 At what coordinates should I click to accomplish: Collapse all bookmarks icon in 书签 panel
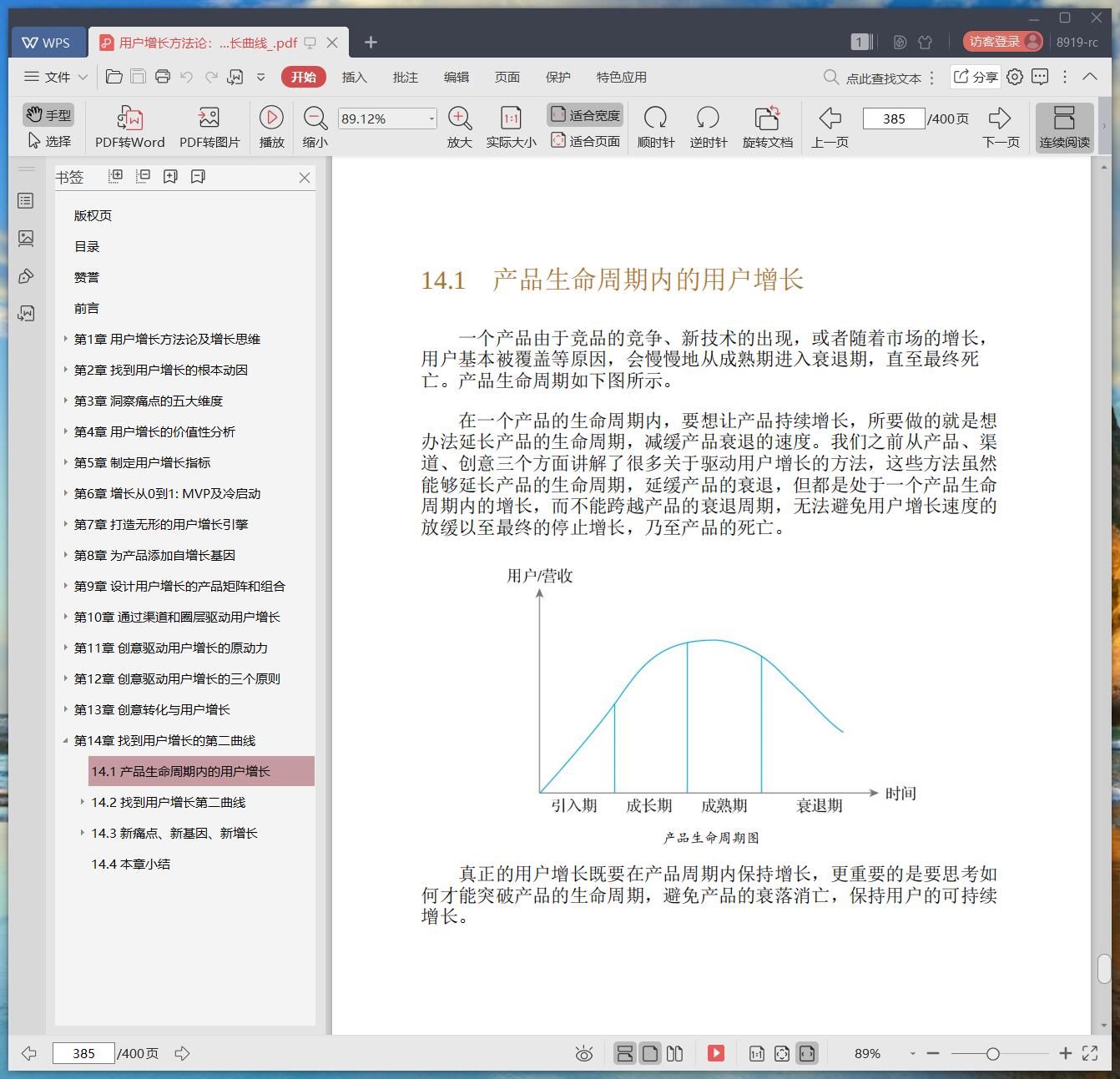click(144, 176)
